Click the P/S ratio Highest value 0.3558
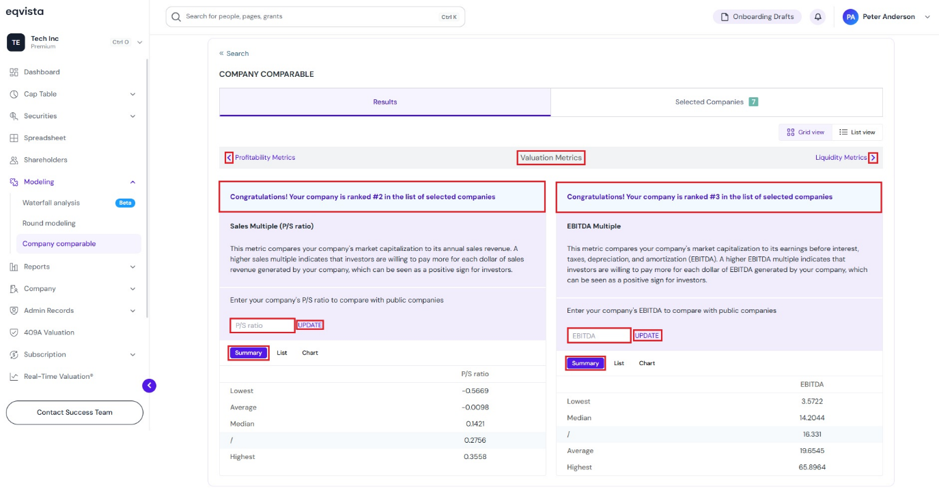This screenshot has height=491, width=939. (475, 456)
